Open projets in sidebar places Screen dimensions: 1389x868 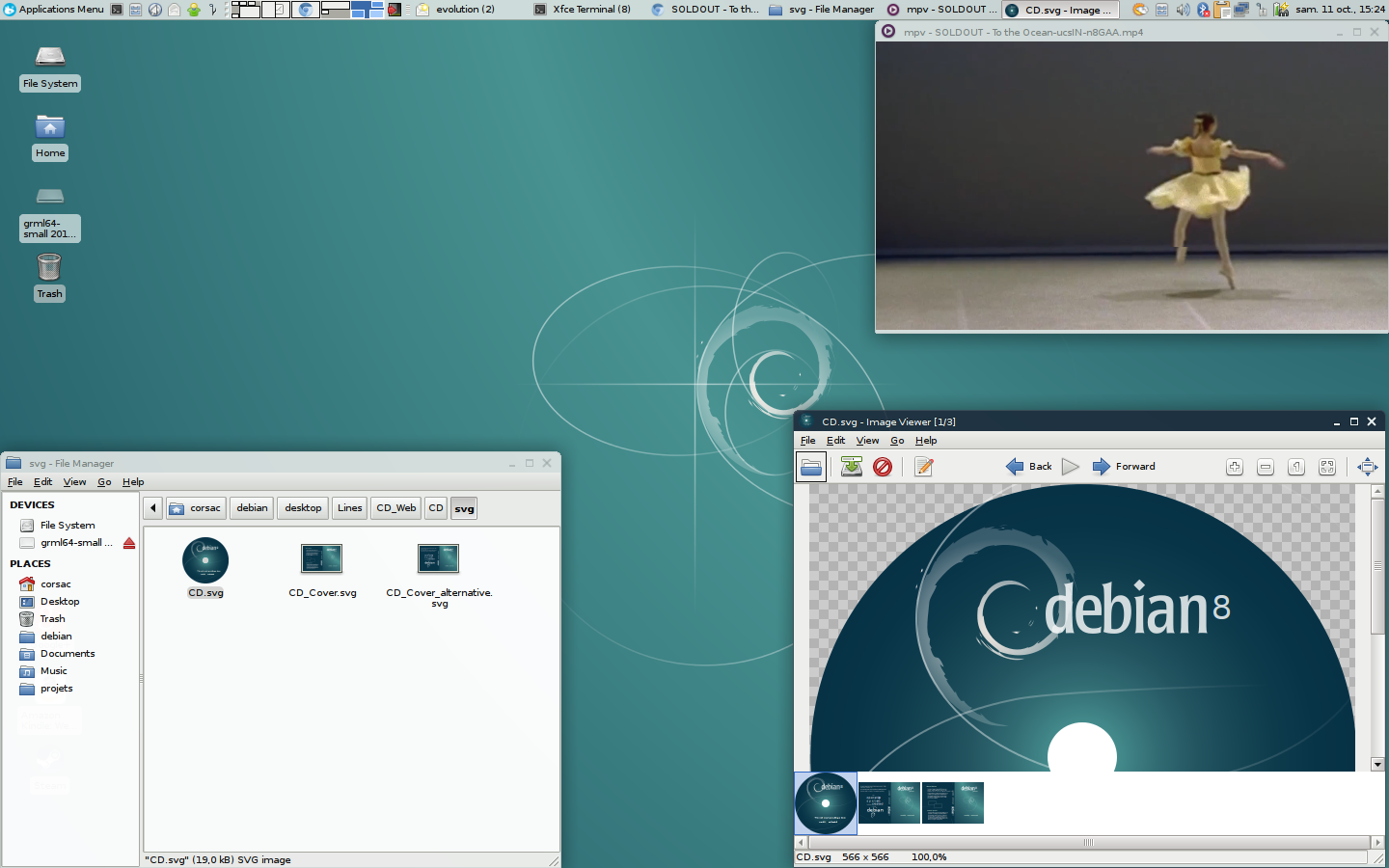click(x=56, y=689)
